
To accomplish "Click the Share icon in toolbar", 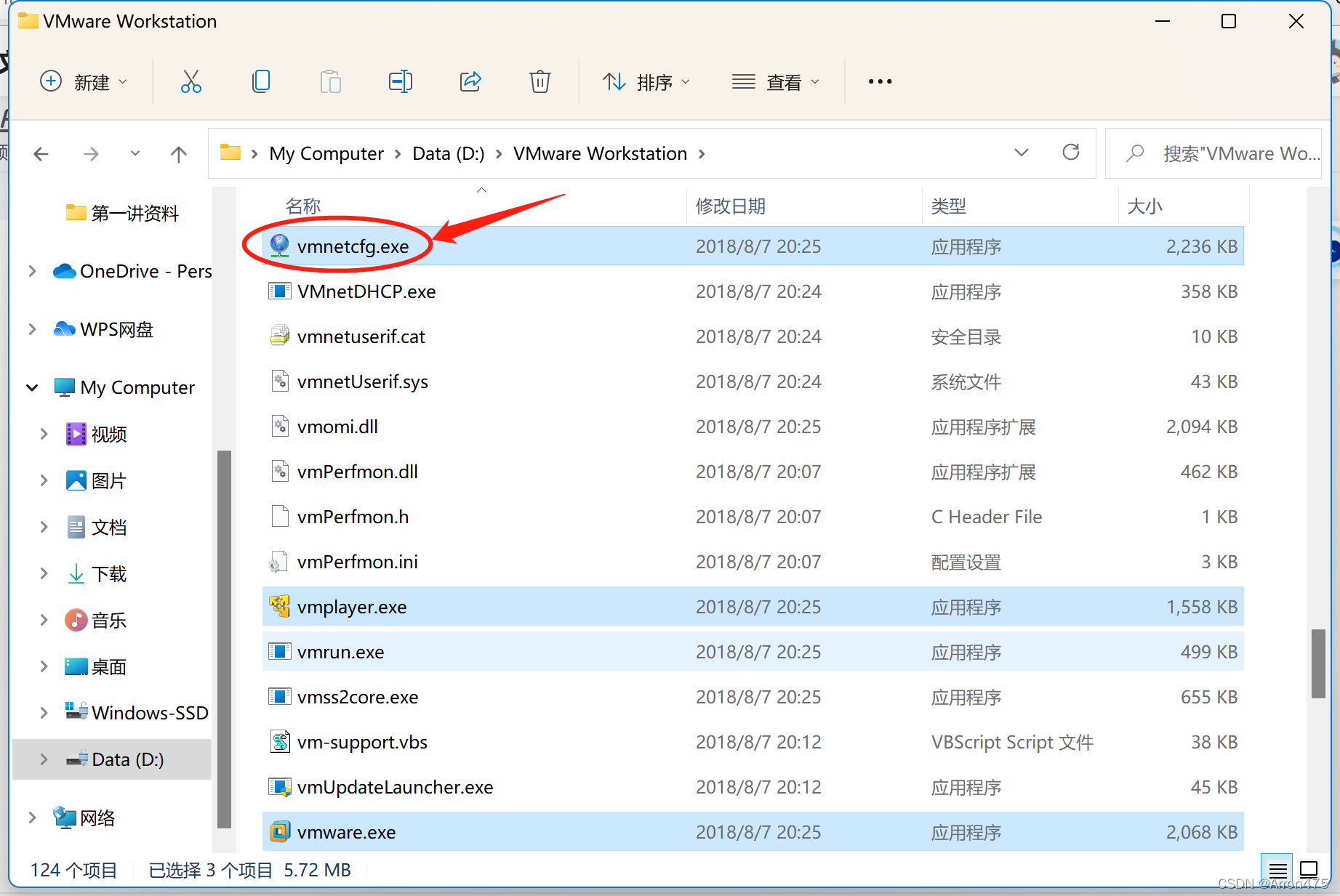I will click(x=470, y=81).
